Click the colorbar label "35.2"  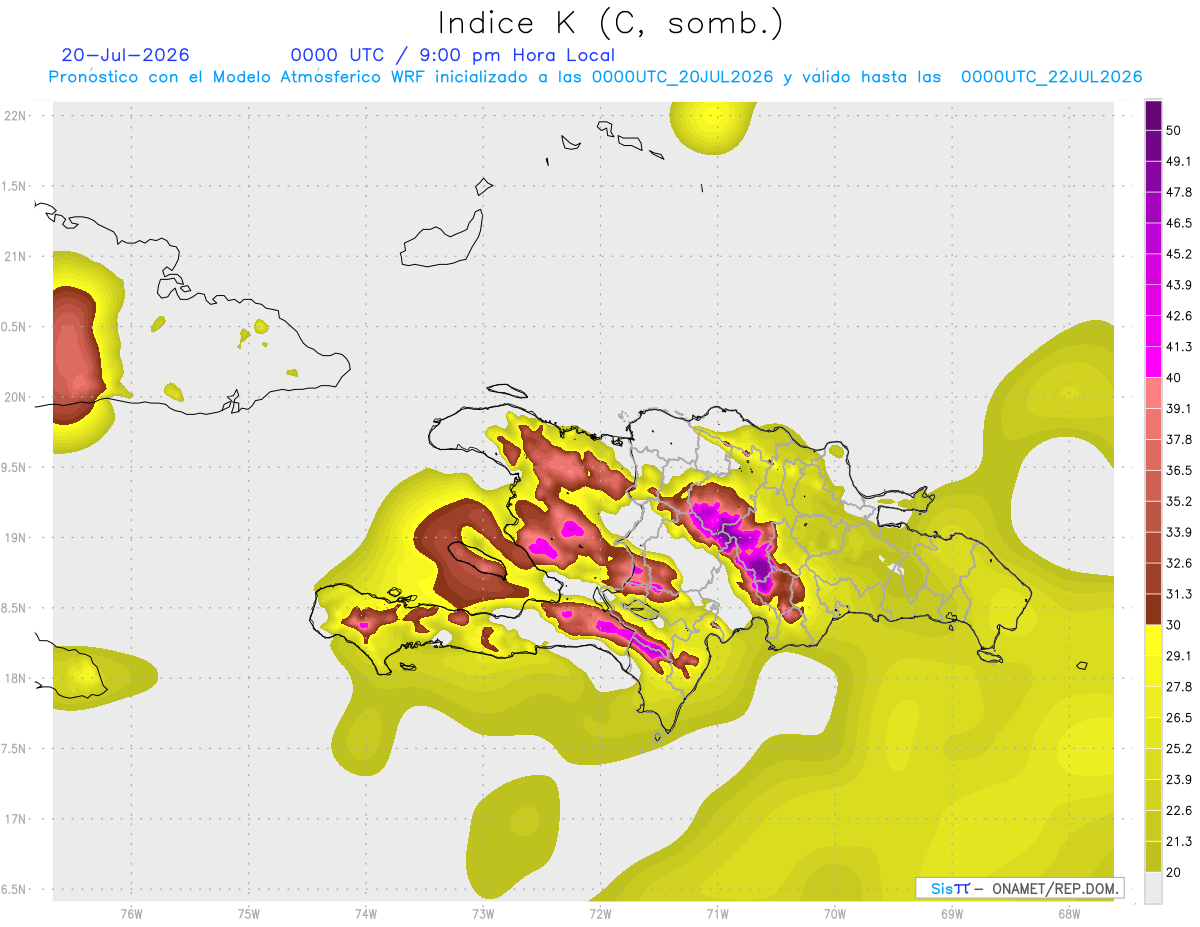(x=1179, y=501)
